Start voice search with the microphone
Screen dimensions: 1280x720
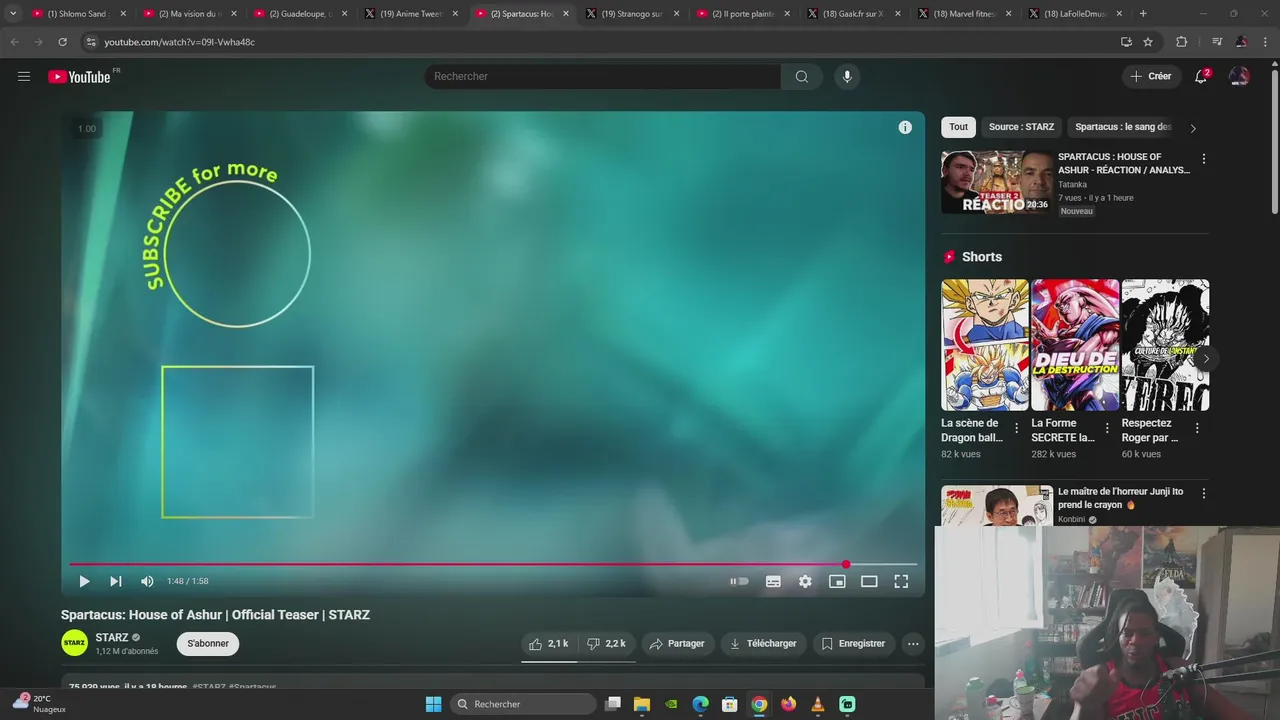tap(847, 77)
